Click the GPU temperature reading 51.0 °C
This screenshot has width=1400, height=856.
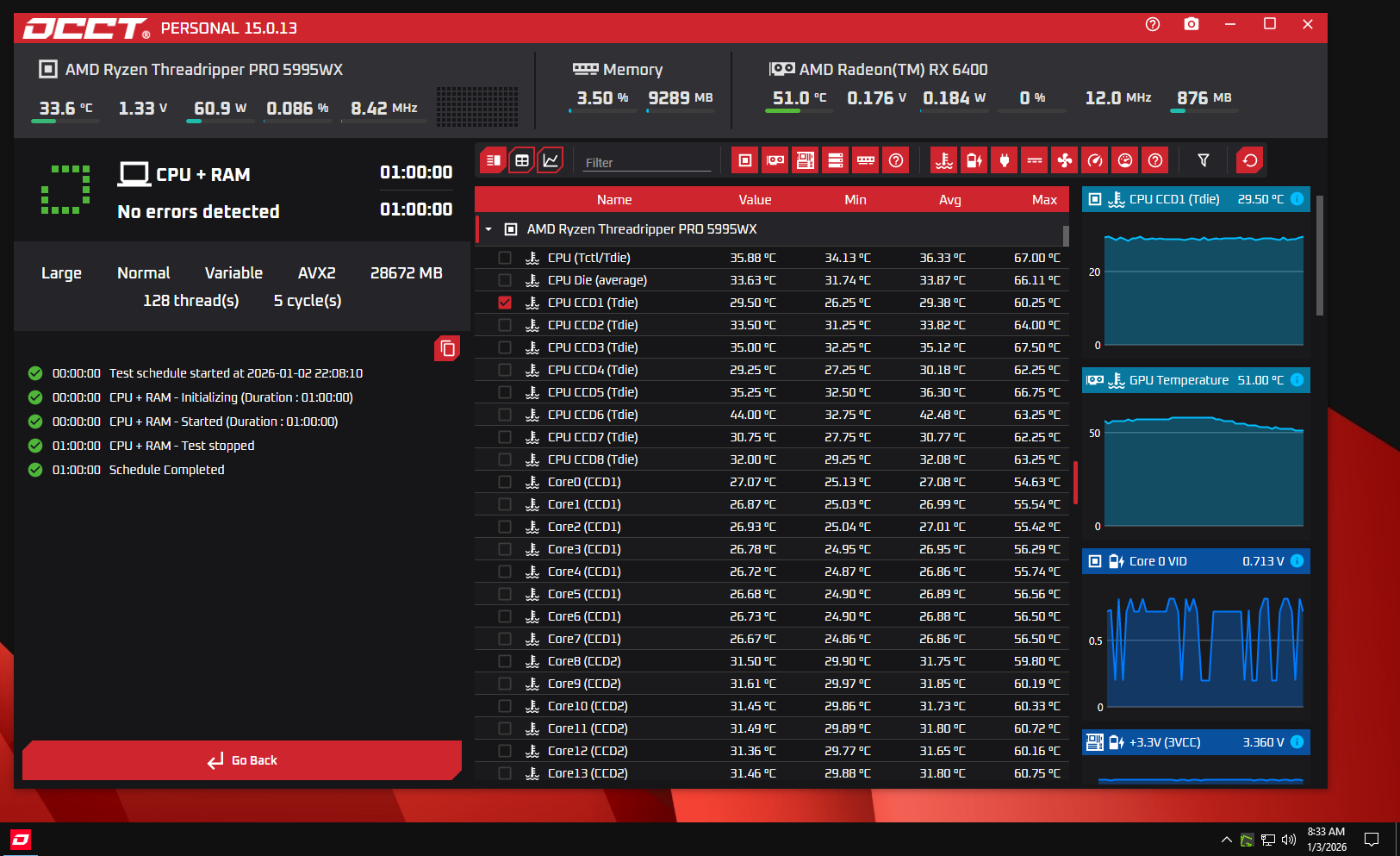(x=800, y=98)
